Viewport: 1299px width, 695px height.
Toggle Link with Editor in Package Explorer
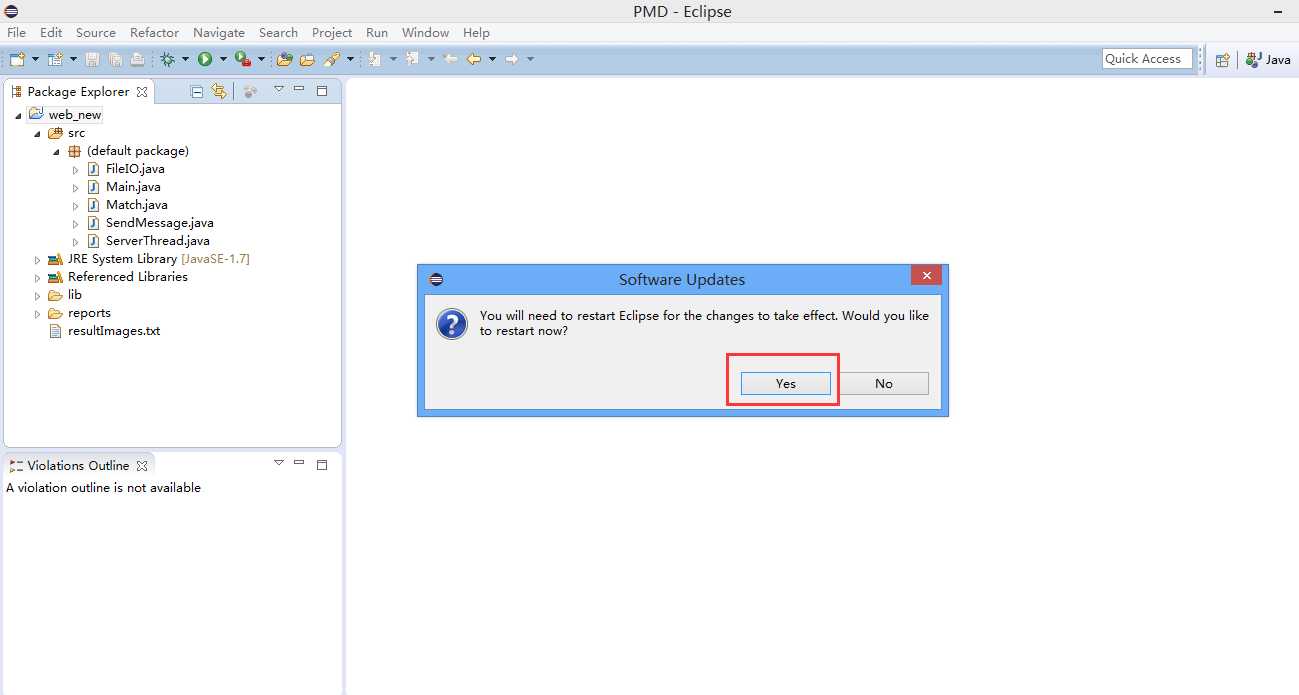pyautogui.click(x=220, y=91)
